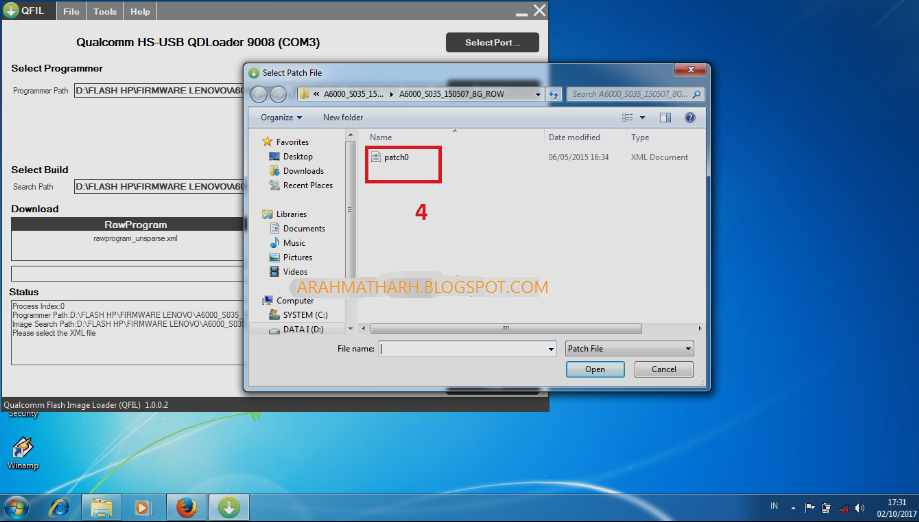This screenshot has width=919, height=522.
Task: Click the Desktop folder icon in sidebar
Action: 274,156
